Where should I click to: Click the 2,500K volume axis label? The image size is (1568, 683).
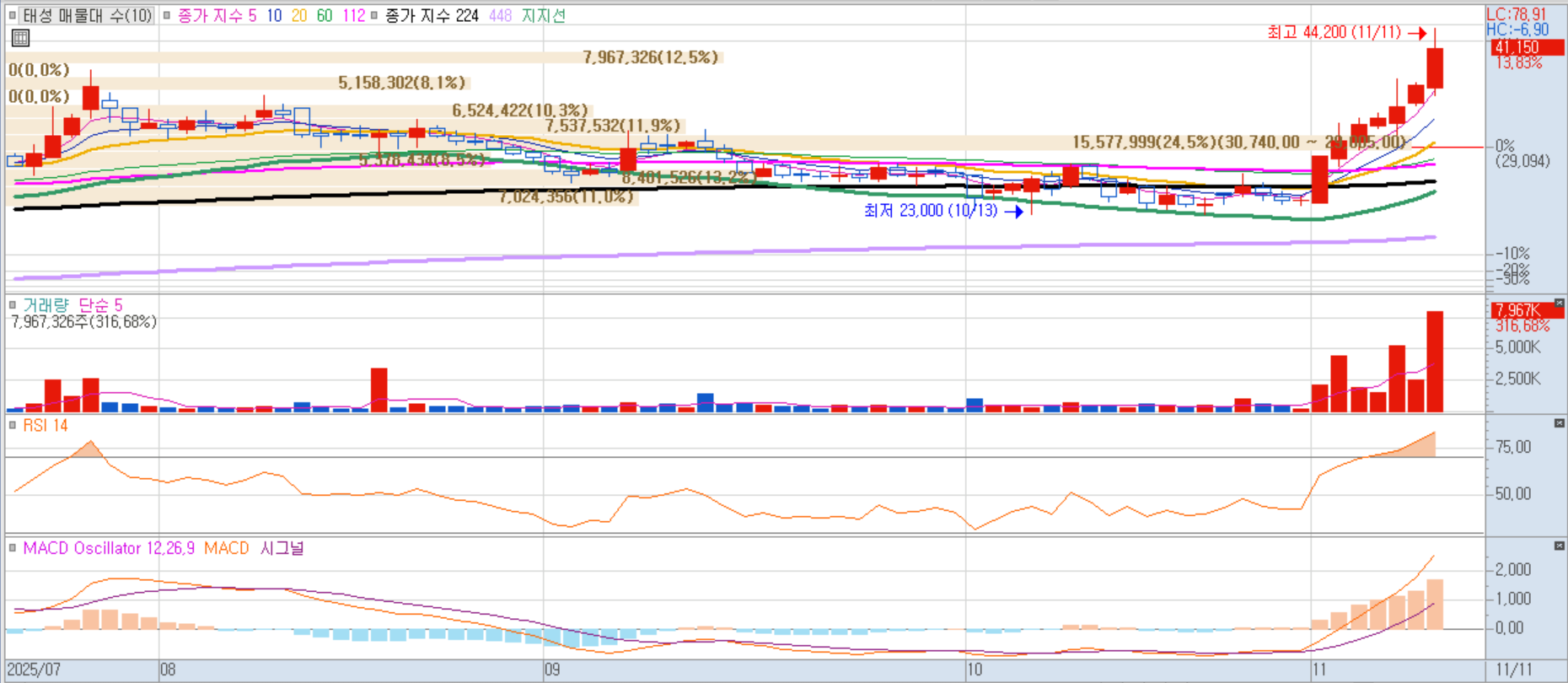(x=1517, y=379)
